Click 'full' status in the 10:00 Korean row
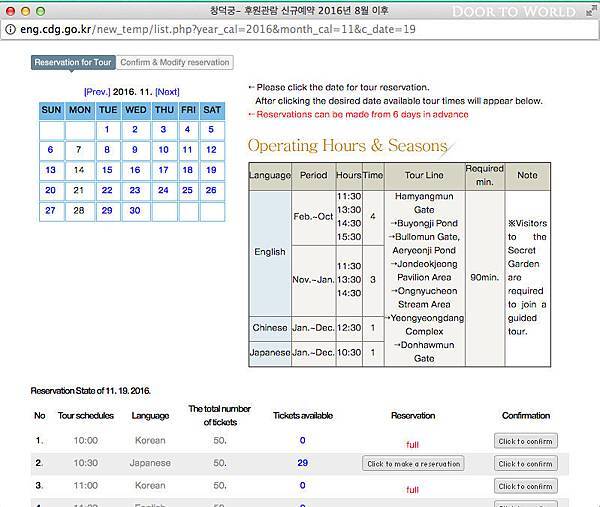 click(x=412, y=445)
